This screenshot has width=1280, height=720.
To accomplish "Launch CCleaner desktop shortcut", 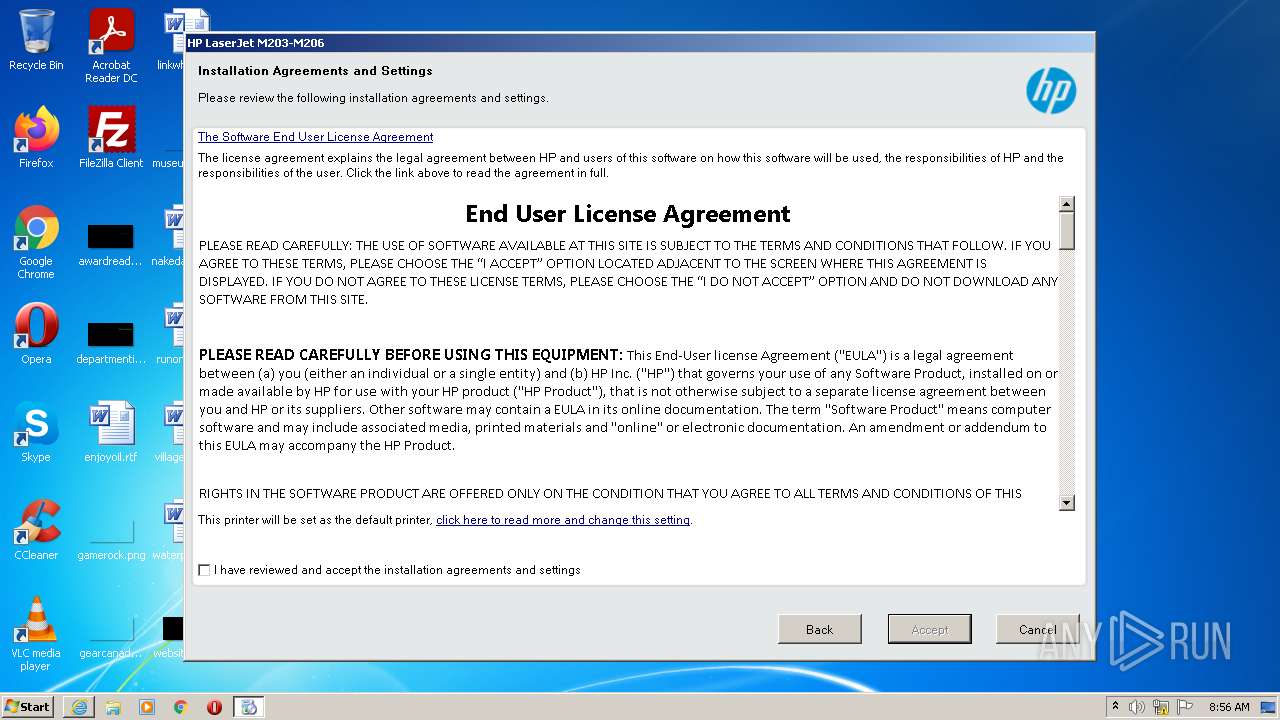I will click(36, 530).
